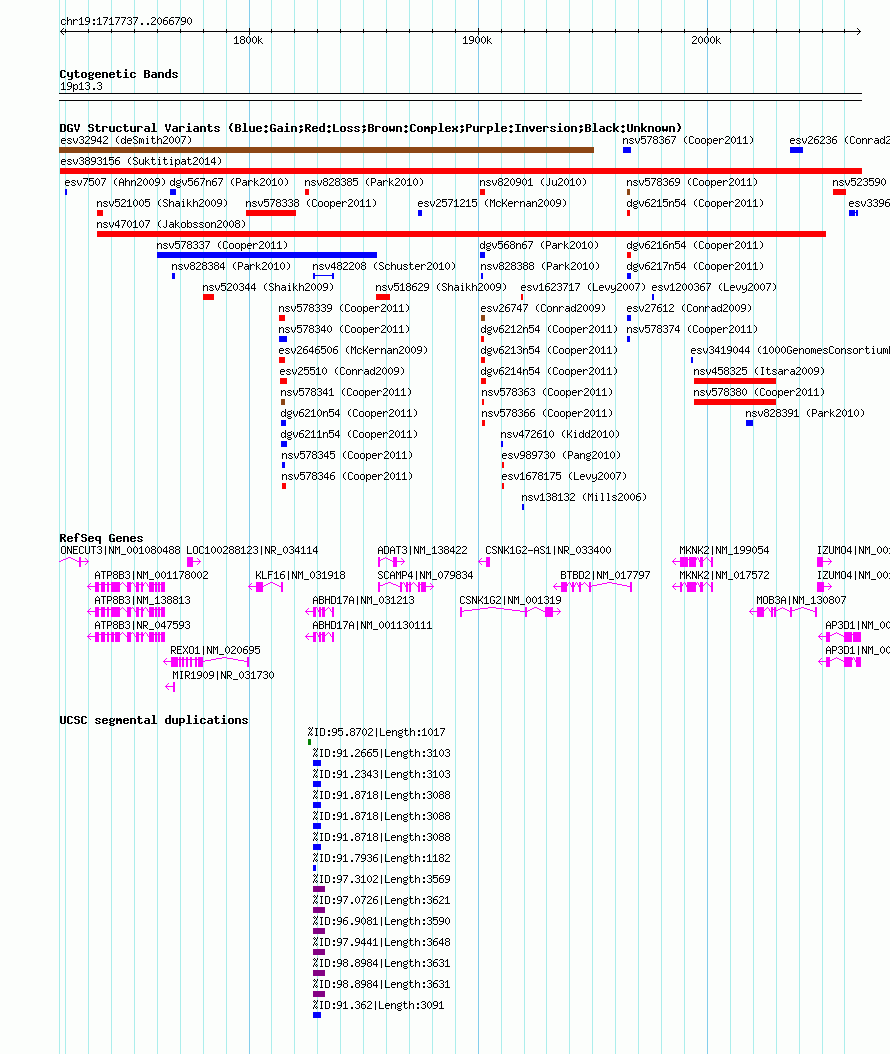The image size is (890, 1054).
Task: Click nsv578345 (Cooper2011) label
Action: coord(347,455)
